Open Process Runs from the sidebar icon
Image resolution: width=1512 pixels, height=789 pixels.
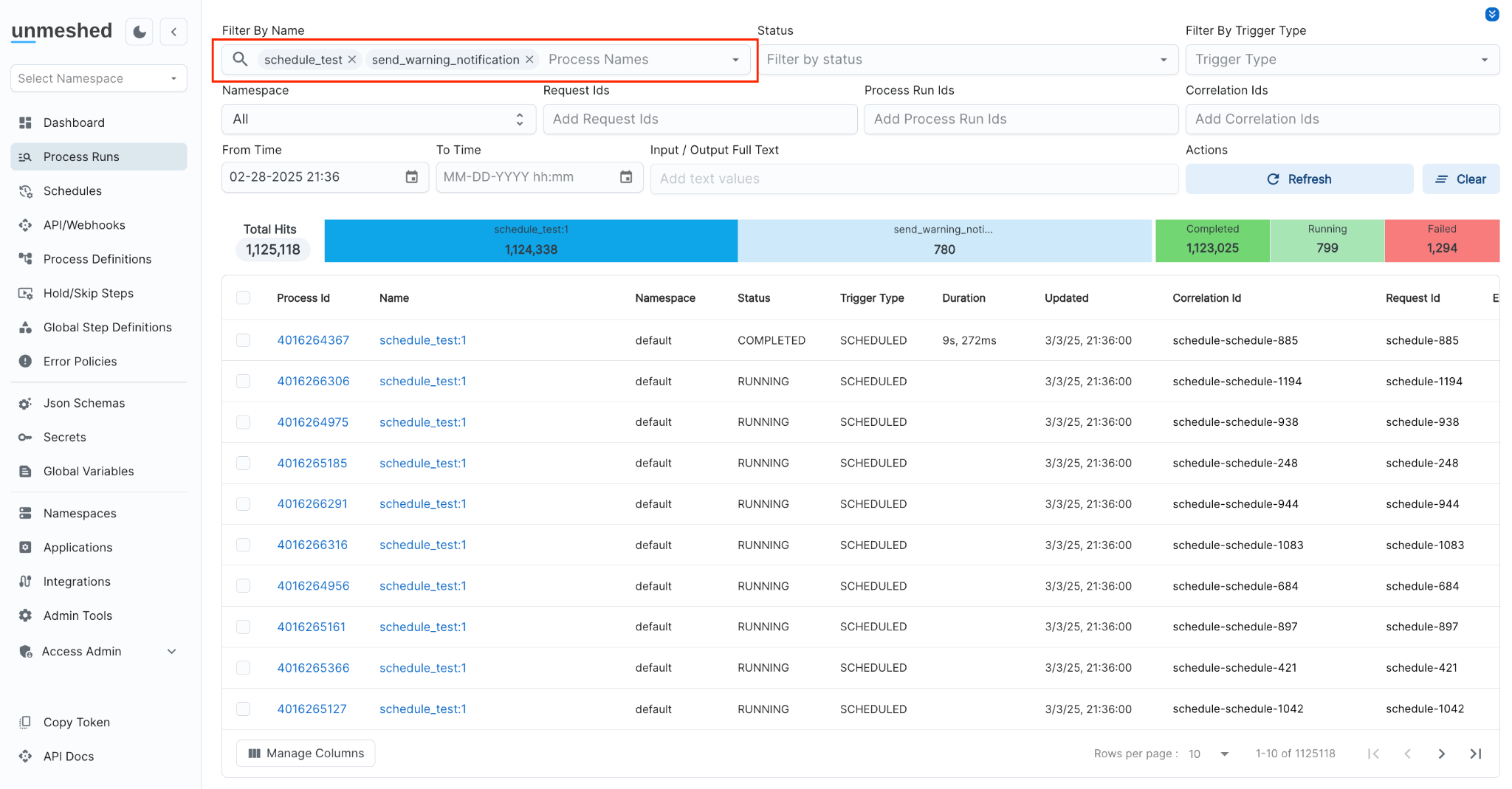[25, 156]
